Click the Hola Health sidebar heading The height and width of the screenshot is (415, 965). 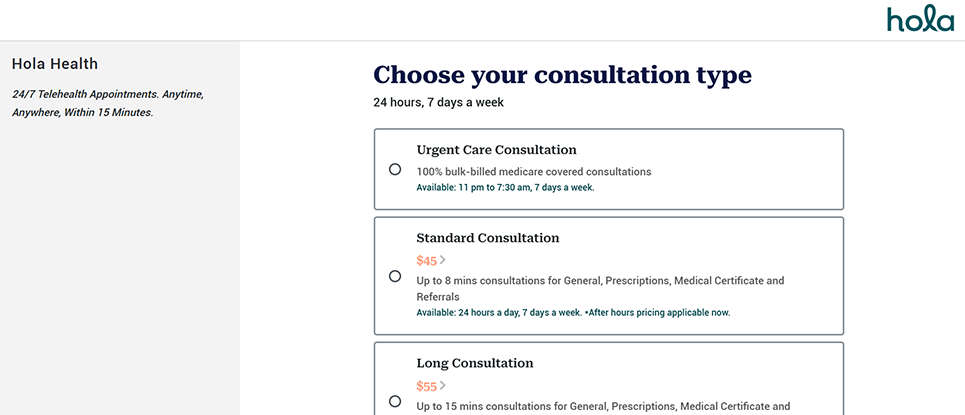tap(55, 64)
